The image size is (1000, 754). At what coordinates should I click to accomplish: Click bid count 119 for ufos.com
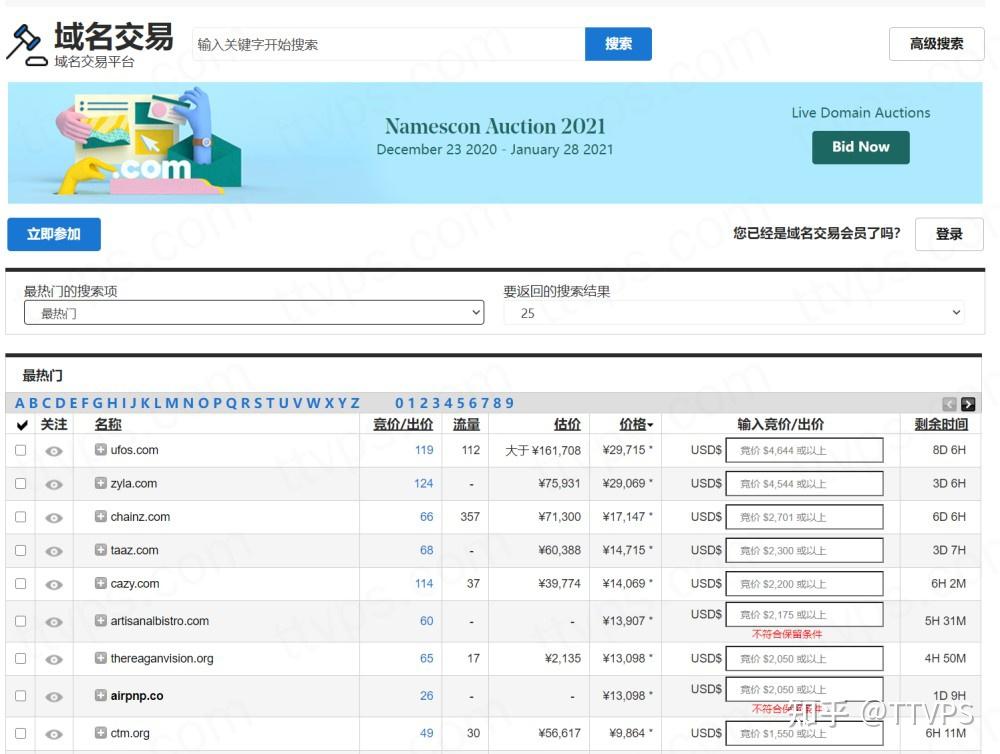click(x=424, y=450)
